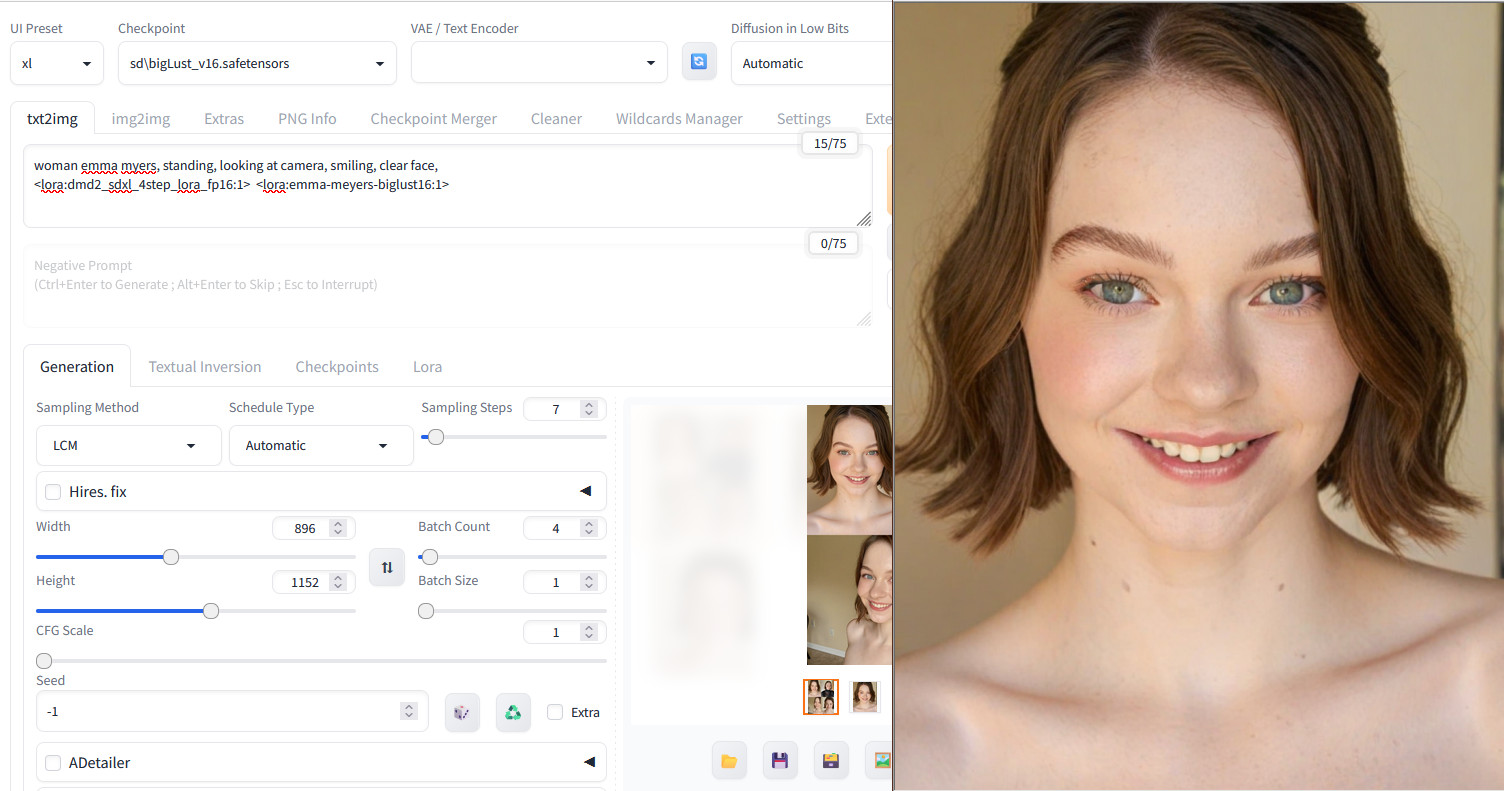Click the Batch Size number field

point(564,582)
